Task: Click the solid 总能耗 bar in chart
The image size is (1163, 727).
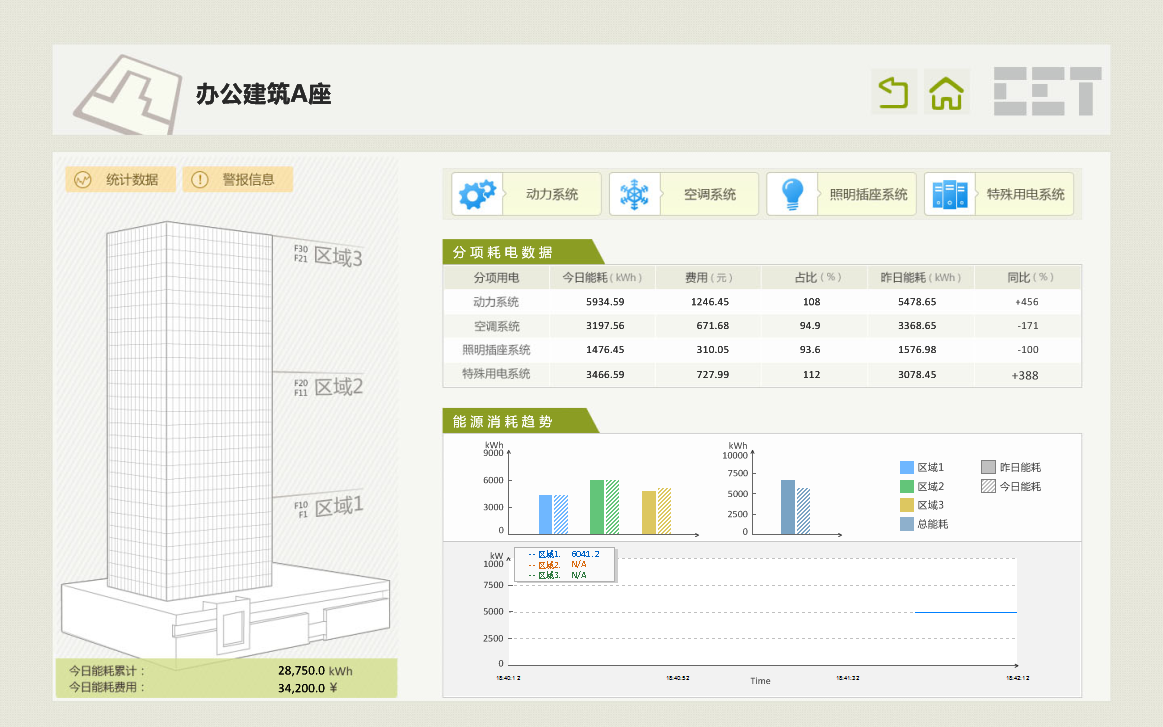Action: click(x=788, y=507)
